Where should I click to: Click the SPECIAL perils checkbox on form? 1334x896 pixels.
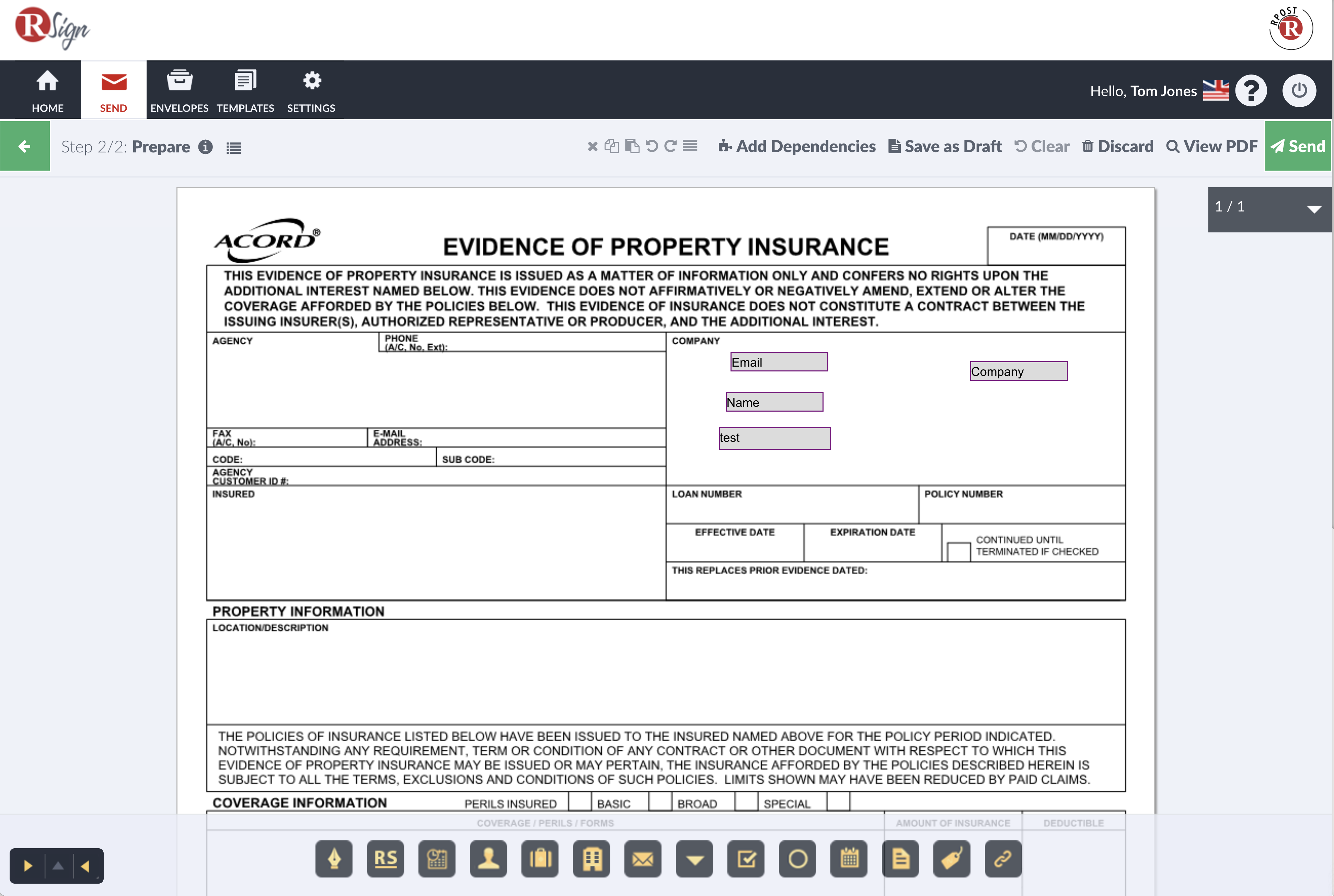pyautogui.click(x=746, y=801)
